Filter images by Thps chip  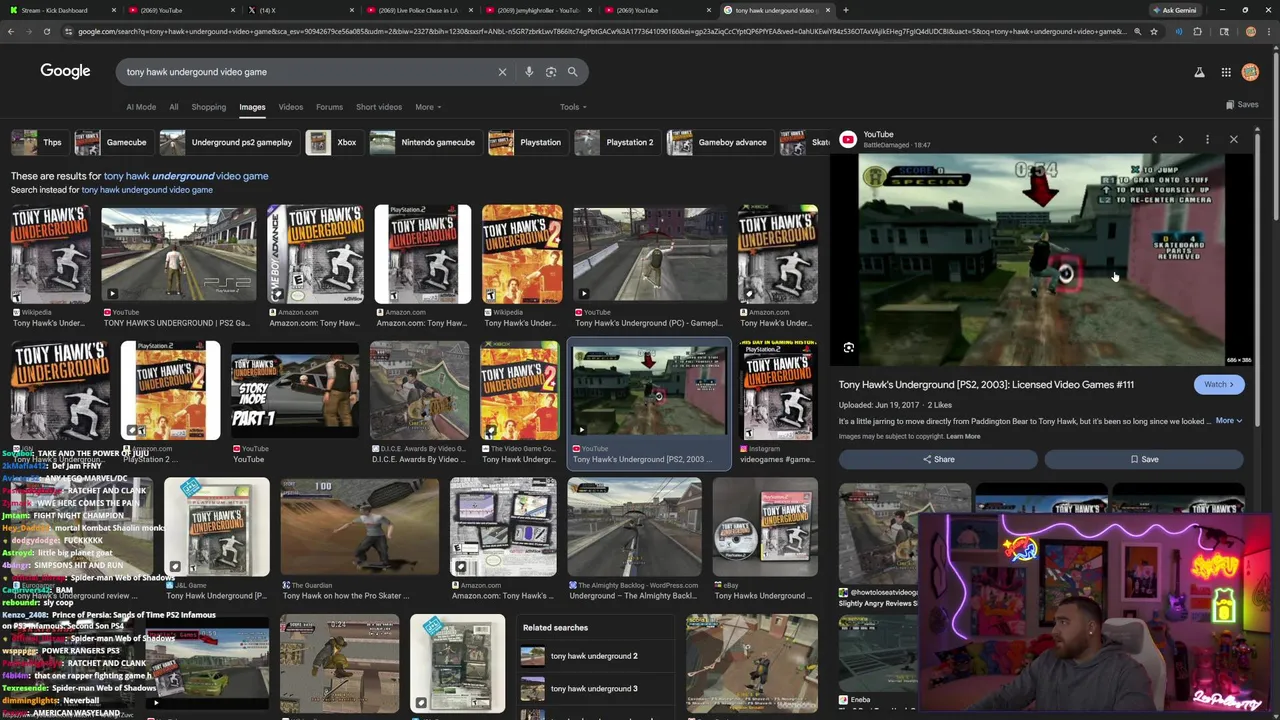pos(37,142)
